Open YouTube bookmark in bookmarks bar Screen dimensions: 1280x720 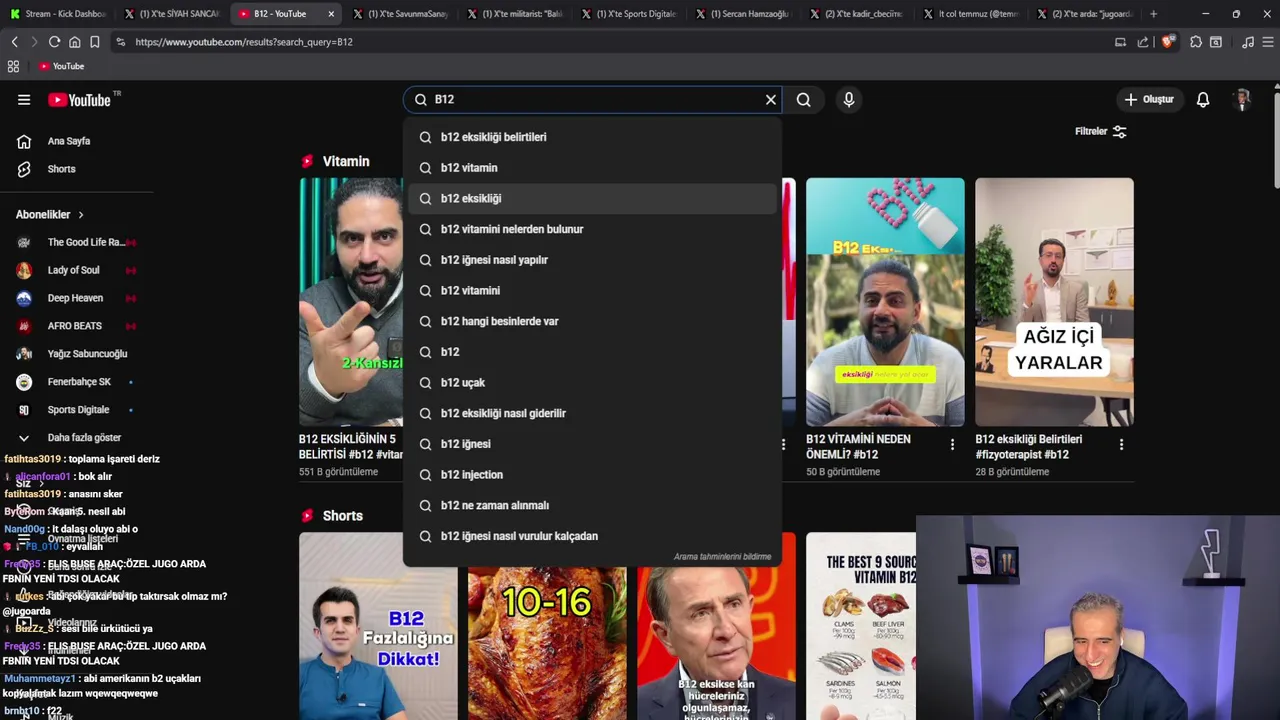point(62,66)
